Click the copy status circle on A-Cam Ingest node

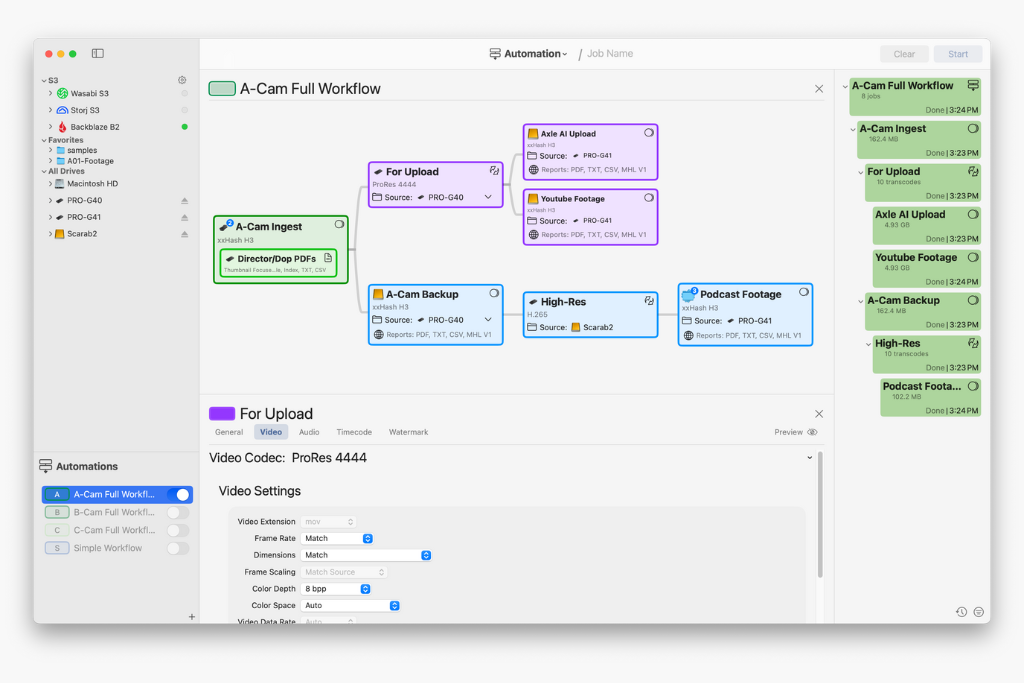tap(340, 225)
